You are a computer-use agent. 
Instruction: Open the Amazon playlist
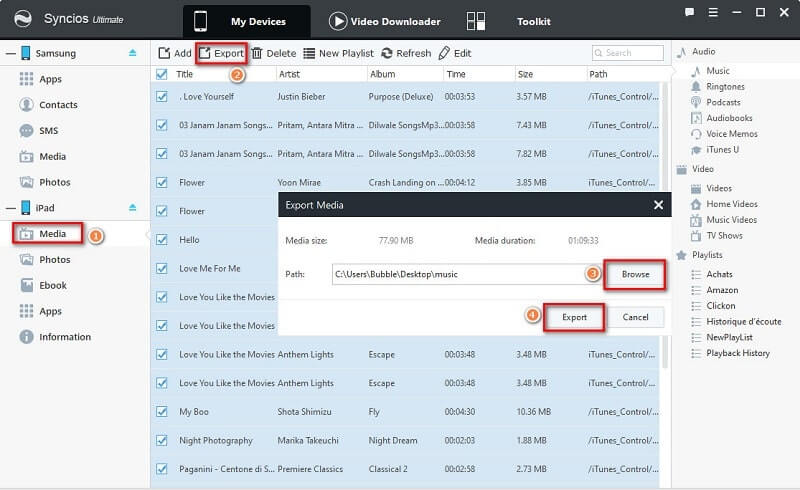click(x=722, y=290)
